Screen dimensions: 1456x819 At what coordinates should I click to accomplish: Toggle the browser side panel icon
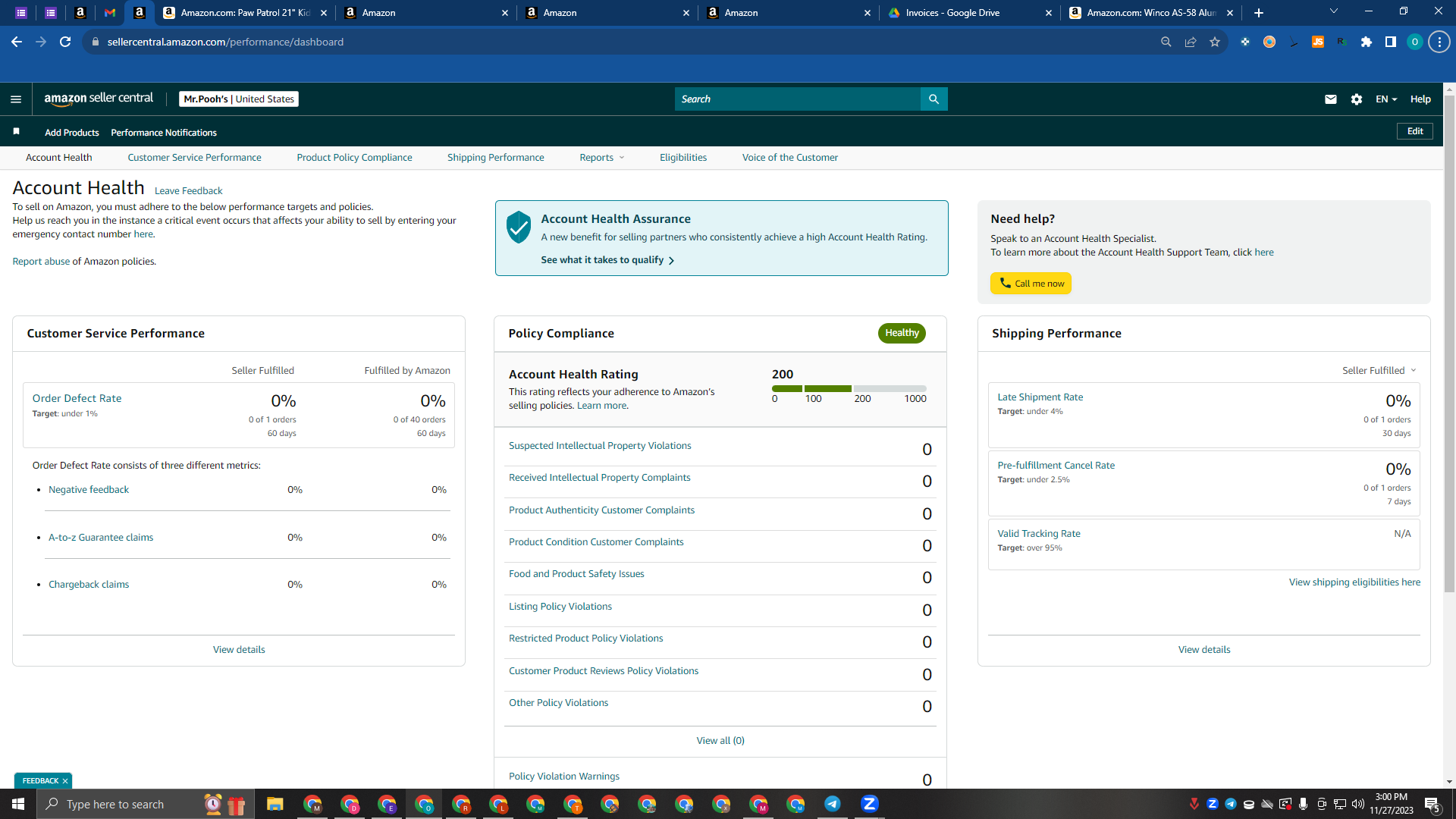click(x=1391, y=42)
